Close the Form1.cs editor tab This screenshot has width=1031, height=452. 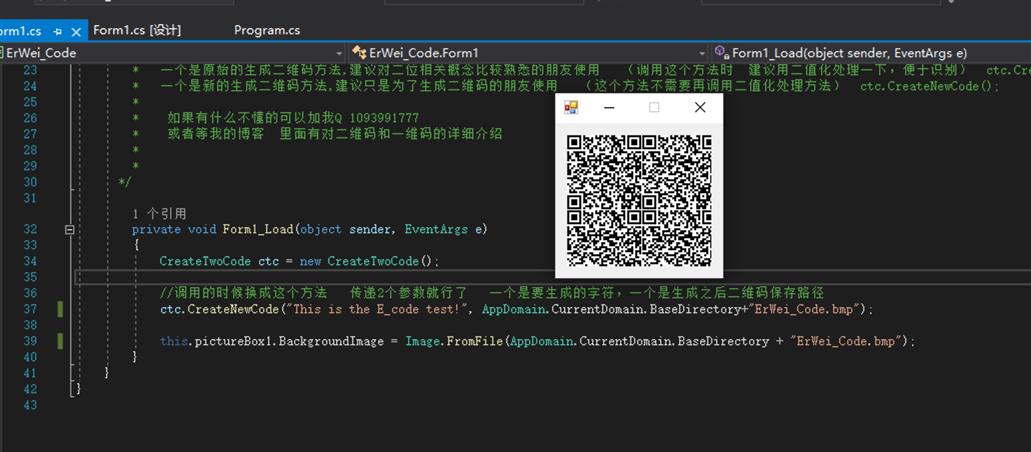point(77,31)
